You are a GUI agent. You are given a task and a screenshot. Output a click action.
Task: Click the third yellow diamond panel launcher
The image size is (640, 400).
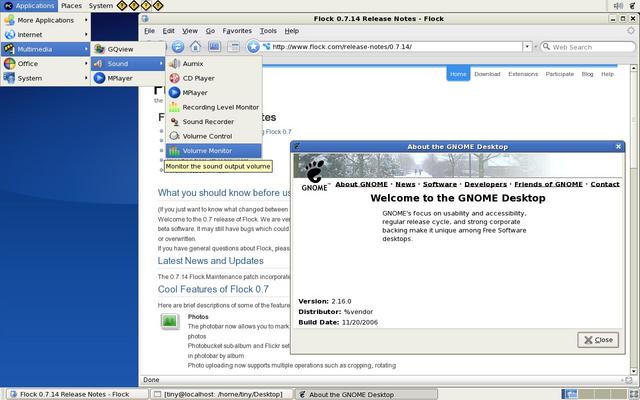point(146,6)
